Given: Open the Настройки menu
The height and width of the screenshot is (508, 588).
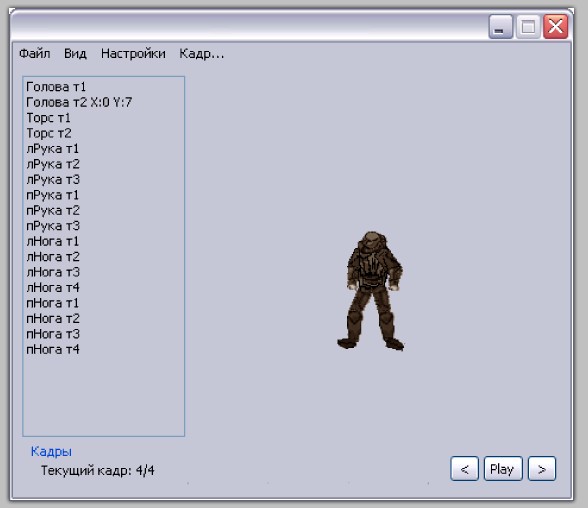Looking at the screenshot, I should [x=133, y=54].
